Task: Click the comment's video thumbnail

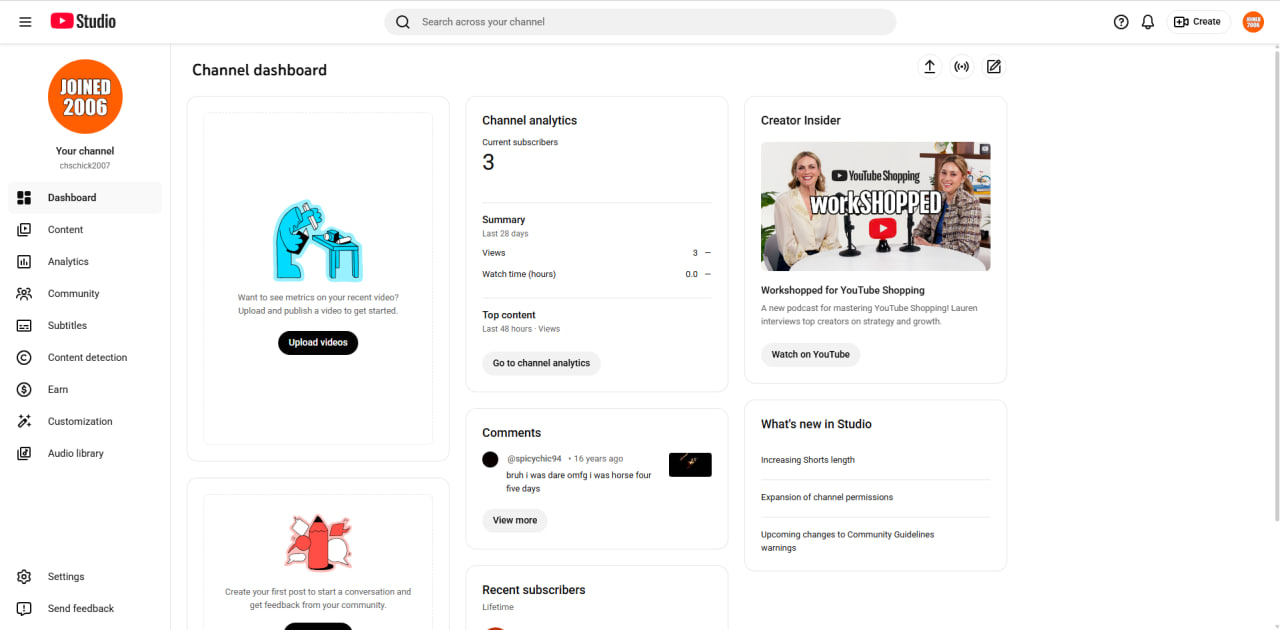Action: click(x=690, y=464)
